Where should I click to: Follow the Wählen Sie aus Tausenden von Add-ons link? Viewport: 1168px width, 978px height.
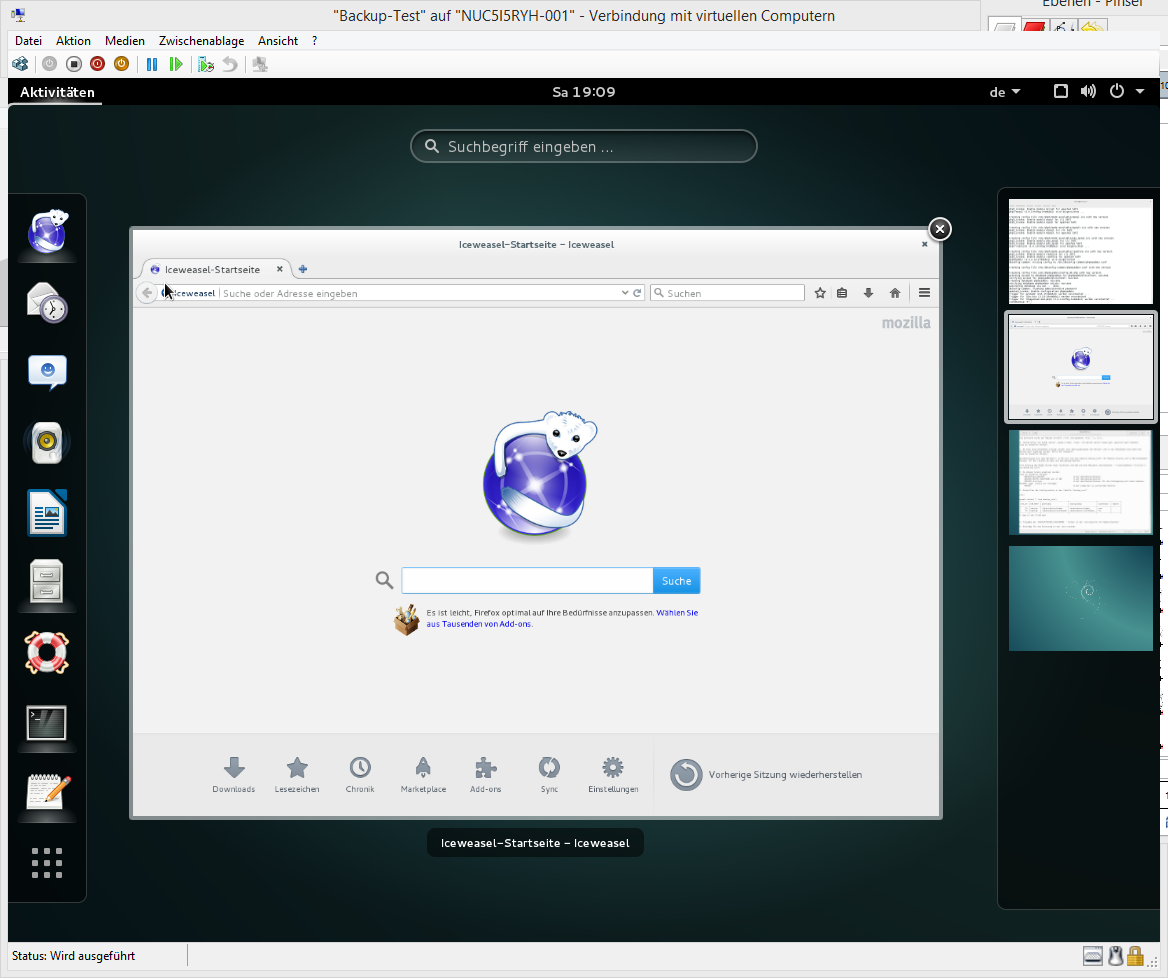[562, 618]
